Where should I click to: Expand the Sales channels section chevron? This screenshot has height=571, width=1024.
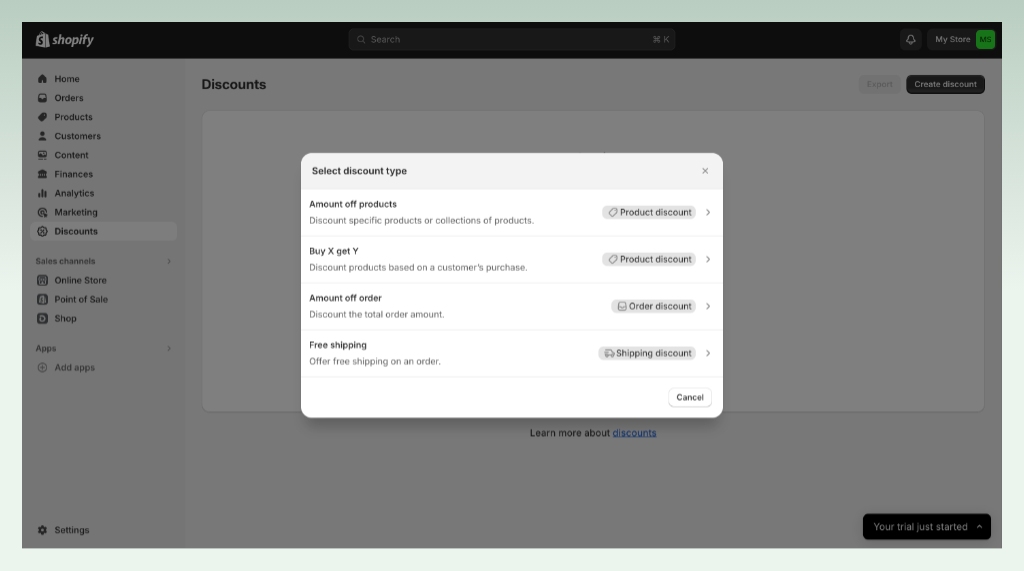tap(169, 261)
